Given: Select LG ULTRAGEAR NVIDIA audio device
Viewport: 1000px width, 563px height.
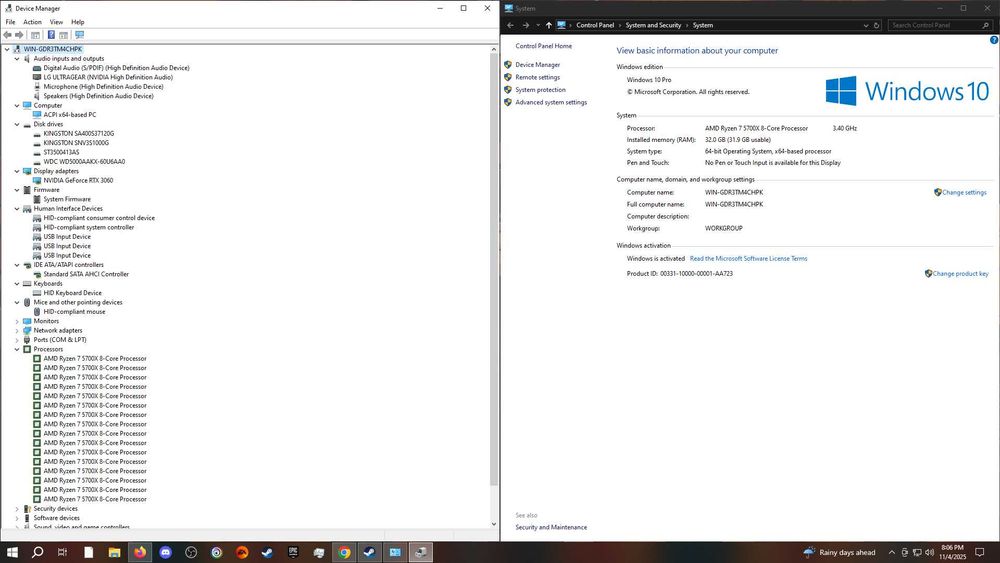Looking at the screenshot, I should click(108, 77).
